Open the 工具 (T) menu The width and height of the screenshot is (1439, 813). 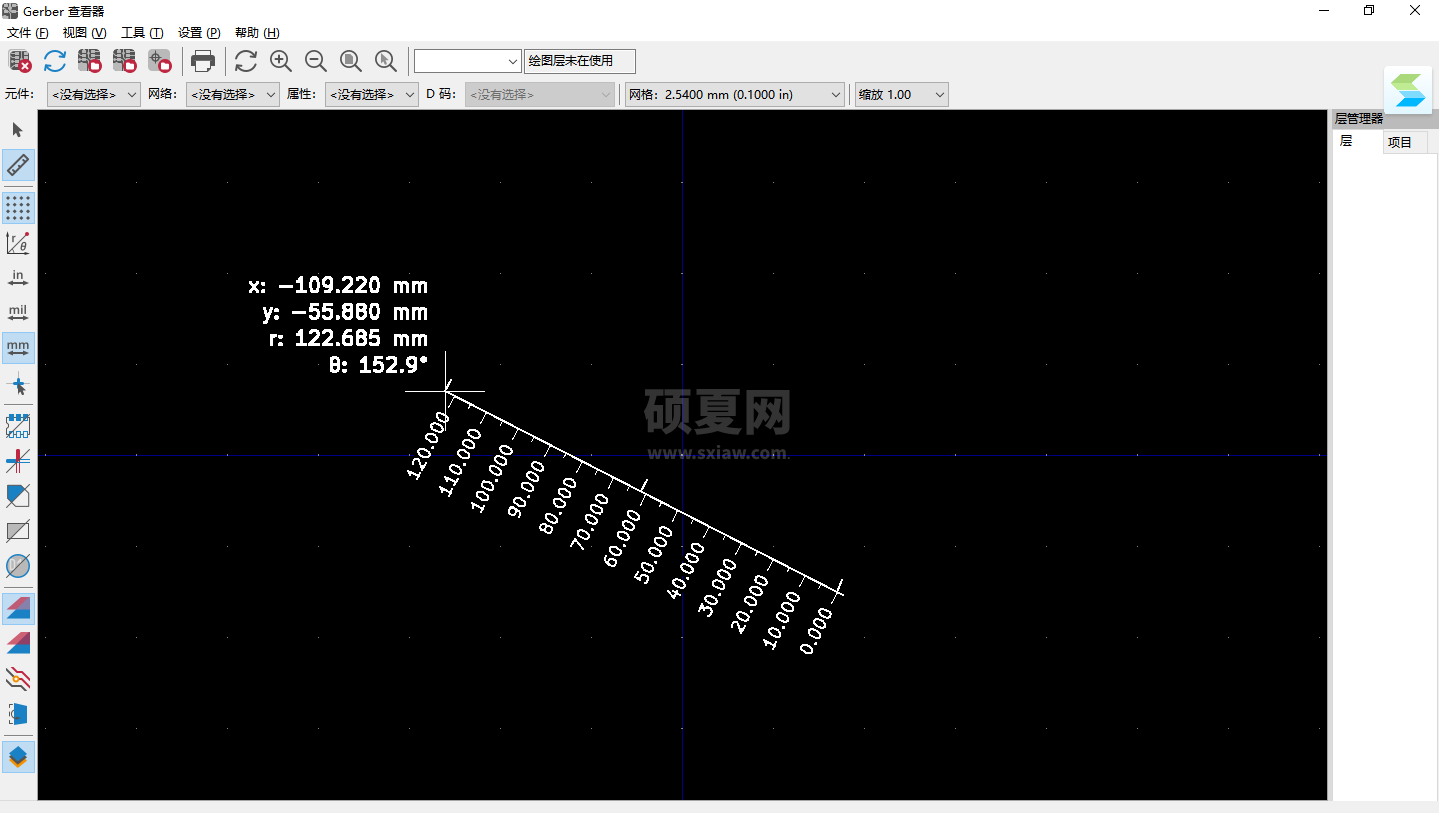[142, 33]
